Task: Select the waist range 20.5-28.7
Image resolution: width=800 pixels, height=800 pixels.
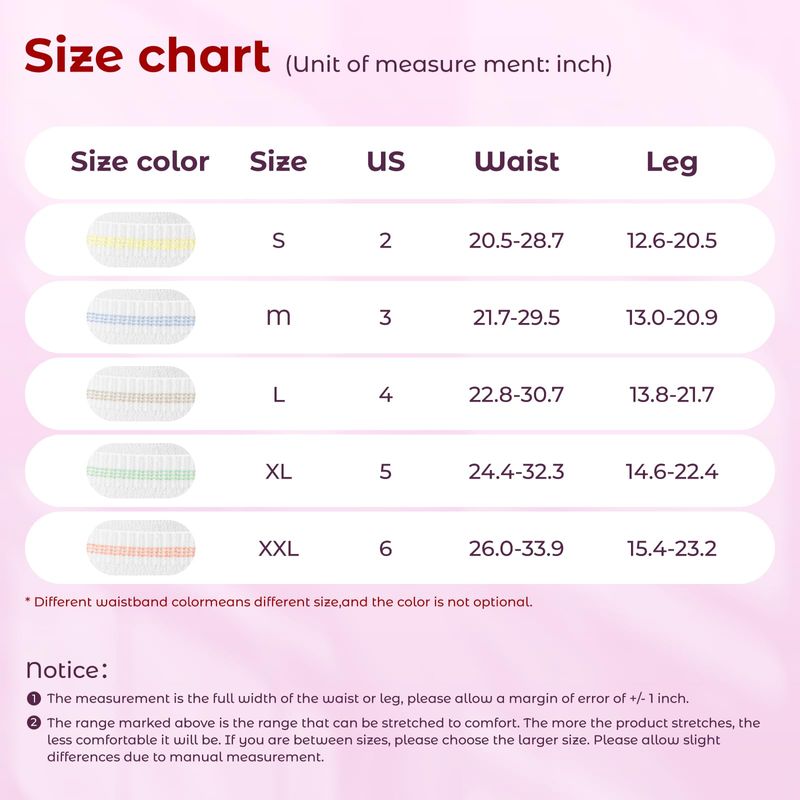Action: 516,240
